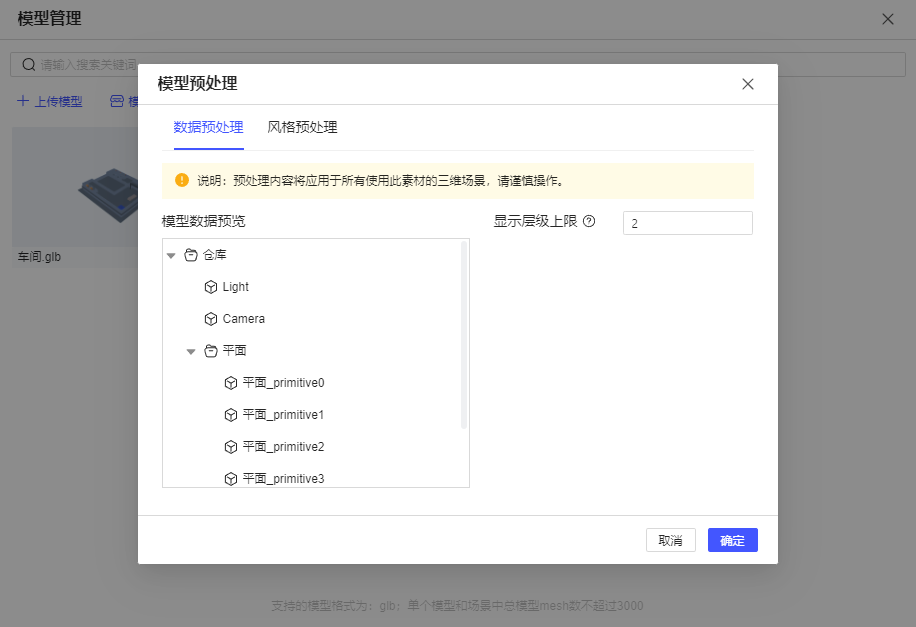Click the Light cube icon
The height and width of the screenshot is (627, 916).
click(211, 287)
